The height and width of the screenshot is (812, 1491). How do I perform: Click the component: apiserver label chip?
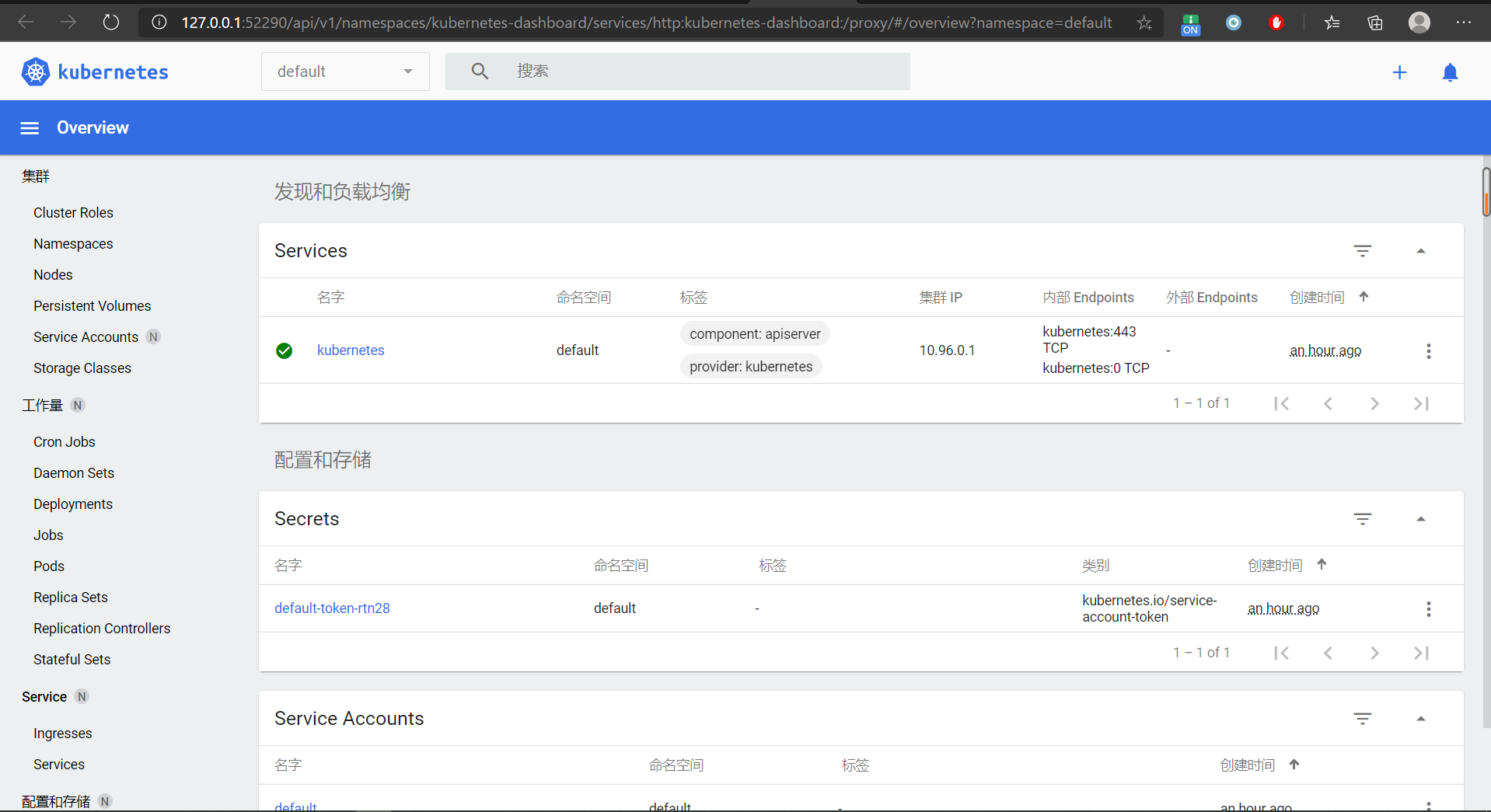pos(755,334)
